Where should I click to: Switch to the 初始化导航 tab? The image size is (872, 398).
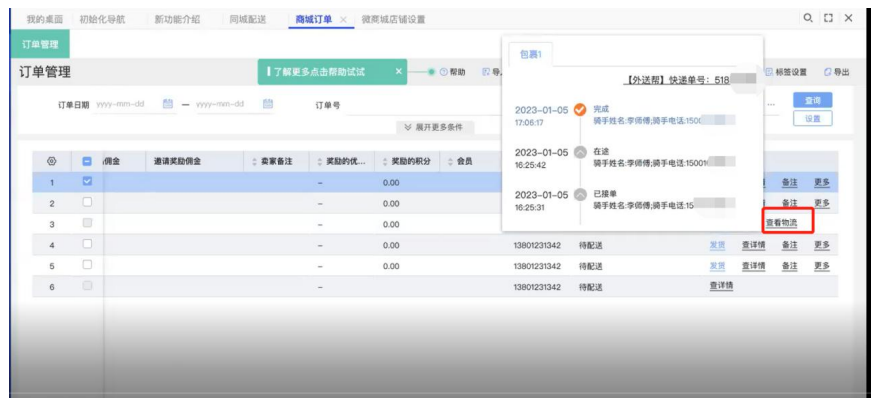[x=102, y=19]
